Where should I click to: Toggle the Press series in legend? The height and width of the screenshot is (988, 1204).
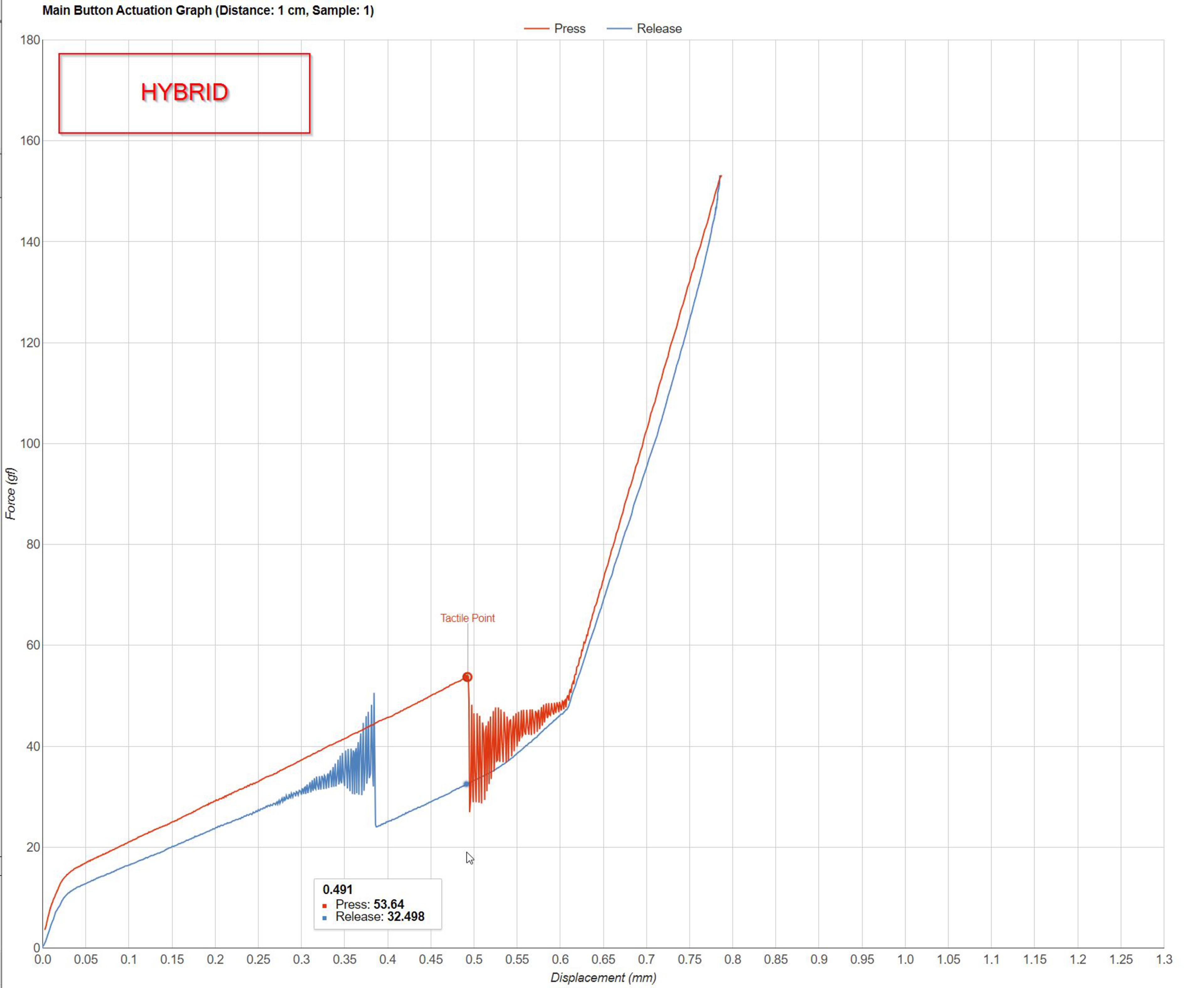(x=569, y=29)
